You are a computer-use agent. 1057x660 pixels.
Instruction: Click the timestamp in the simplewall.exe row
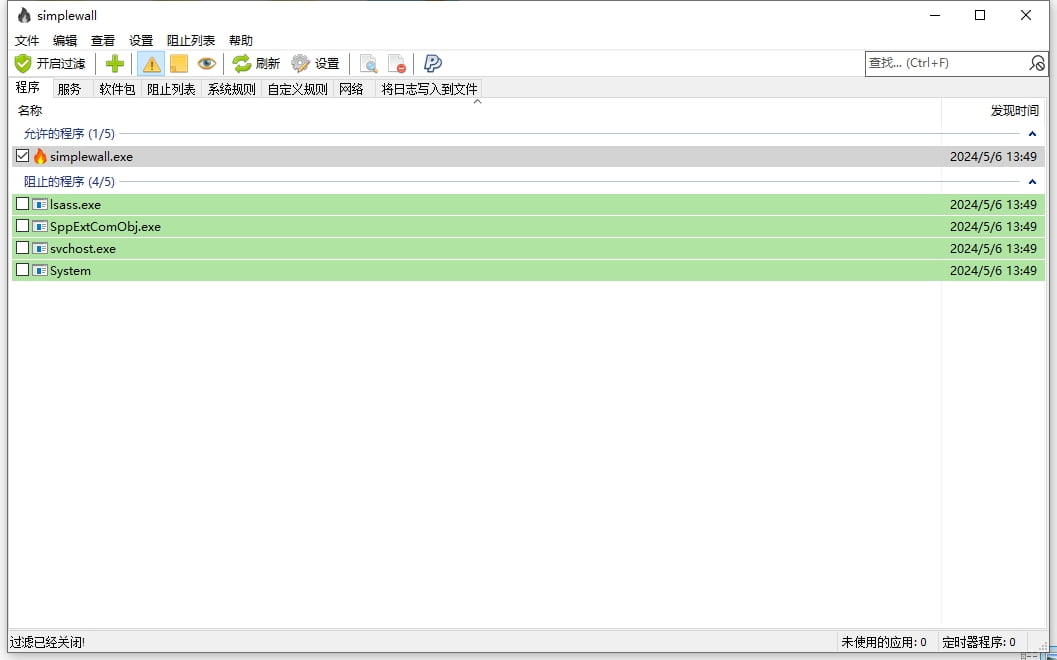[x=993, y=156]
